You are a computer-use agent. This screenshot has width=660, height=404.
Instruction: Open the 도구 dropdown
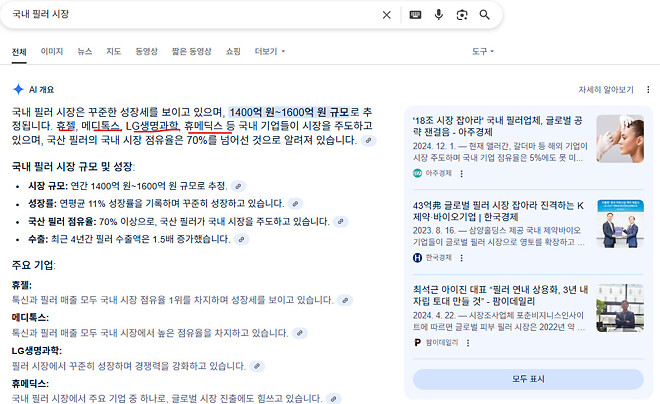click(482, 51)
